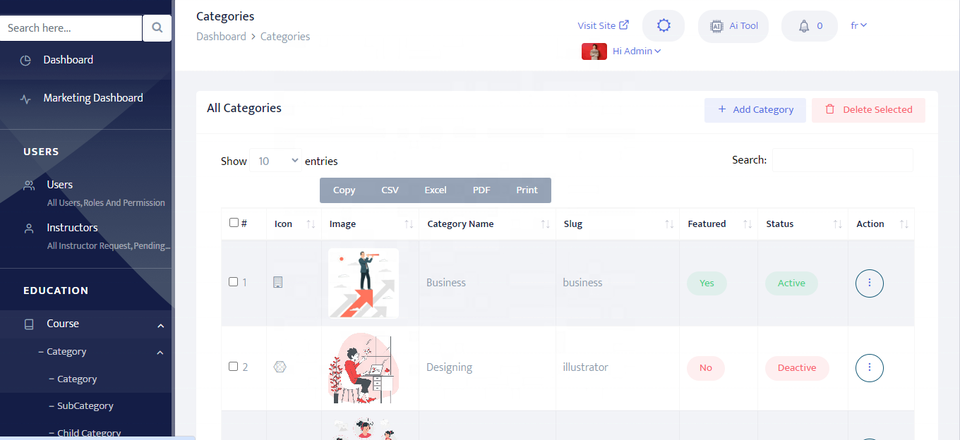Click the Users group icon in sidebar
Viewport: 960px width, 440px height.
[29, 185]
